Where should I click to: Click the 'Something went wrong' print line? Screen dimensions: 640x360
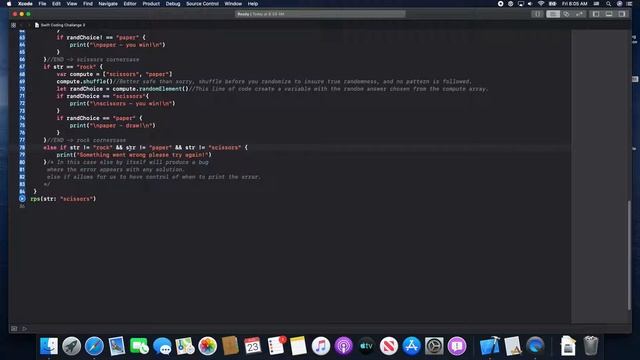tap(134, 155)
